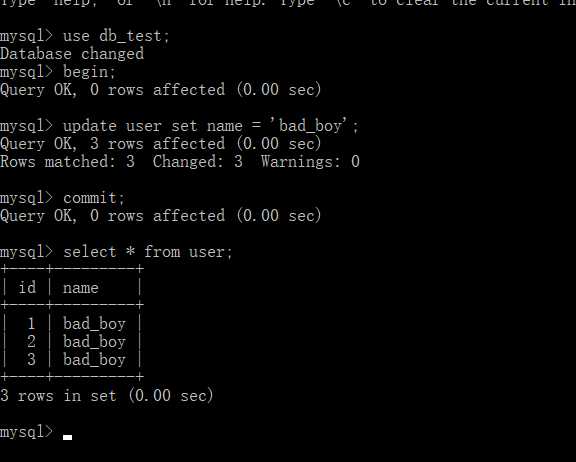Image resolution: width=576 pixels, height=462 pixels.
Task: Click bad_boy in row with id 2
Action: coord(94,342)
